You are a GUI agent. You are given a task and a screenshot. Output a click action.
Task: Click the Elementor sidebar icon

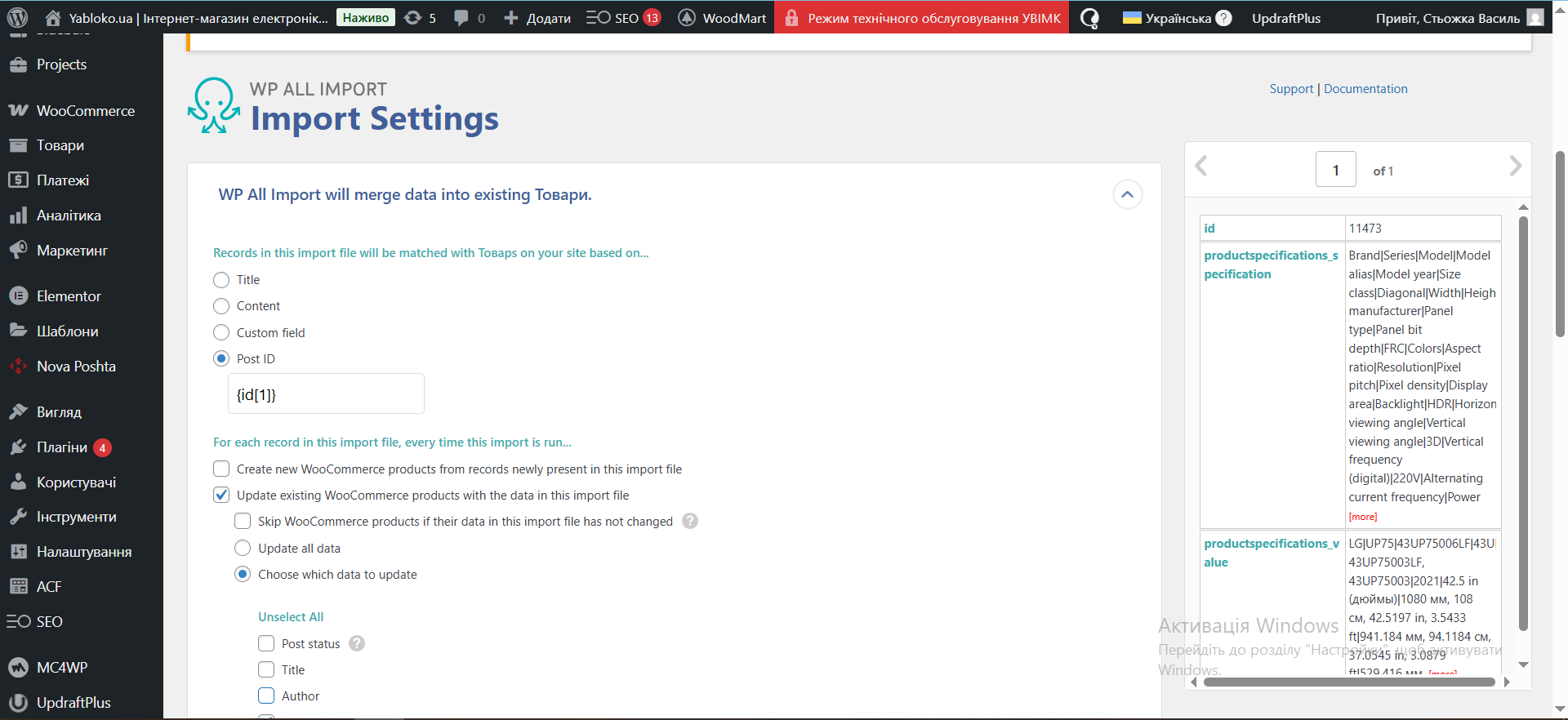click(x=19, y=296)
